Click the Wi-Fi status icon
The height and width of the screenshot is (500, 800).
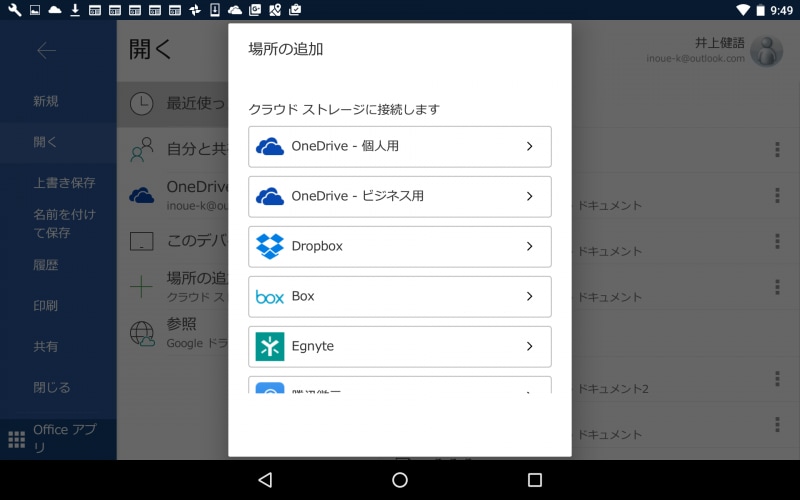pos(743,10)
